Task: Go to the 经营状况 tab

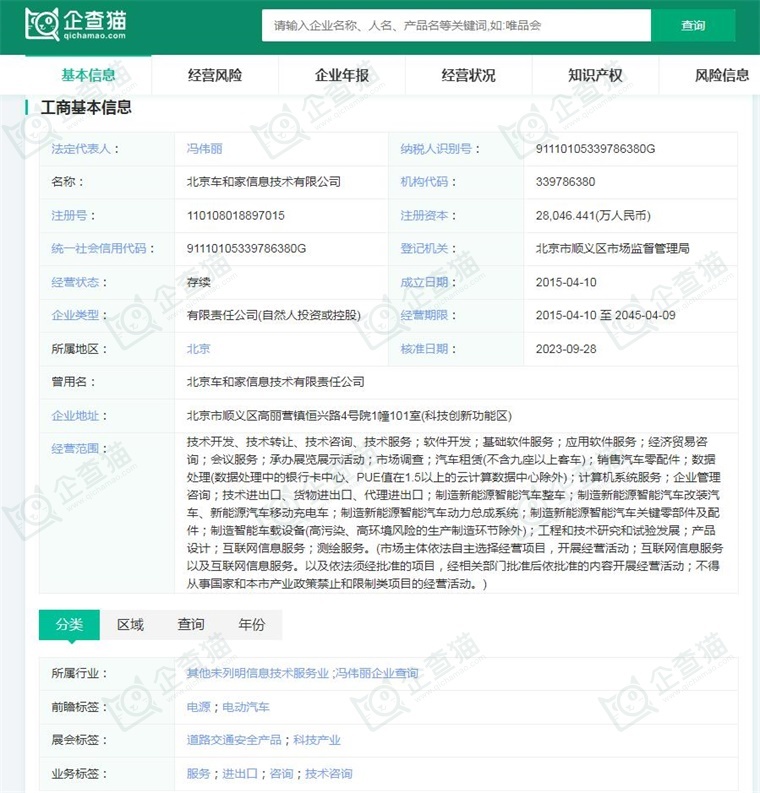Action: point(468,75)
